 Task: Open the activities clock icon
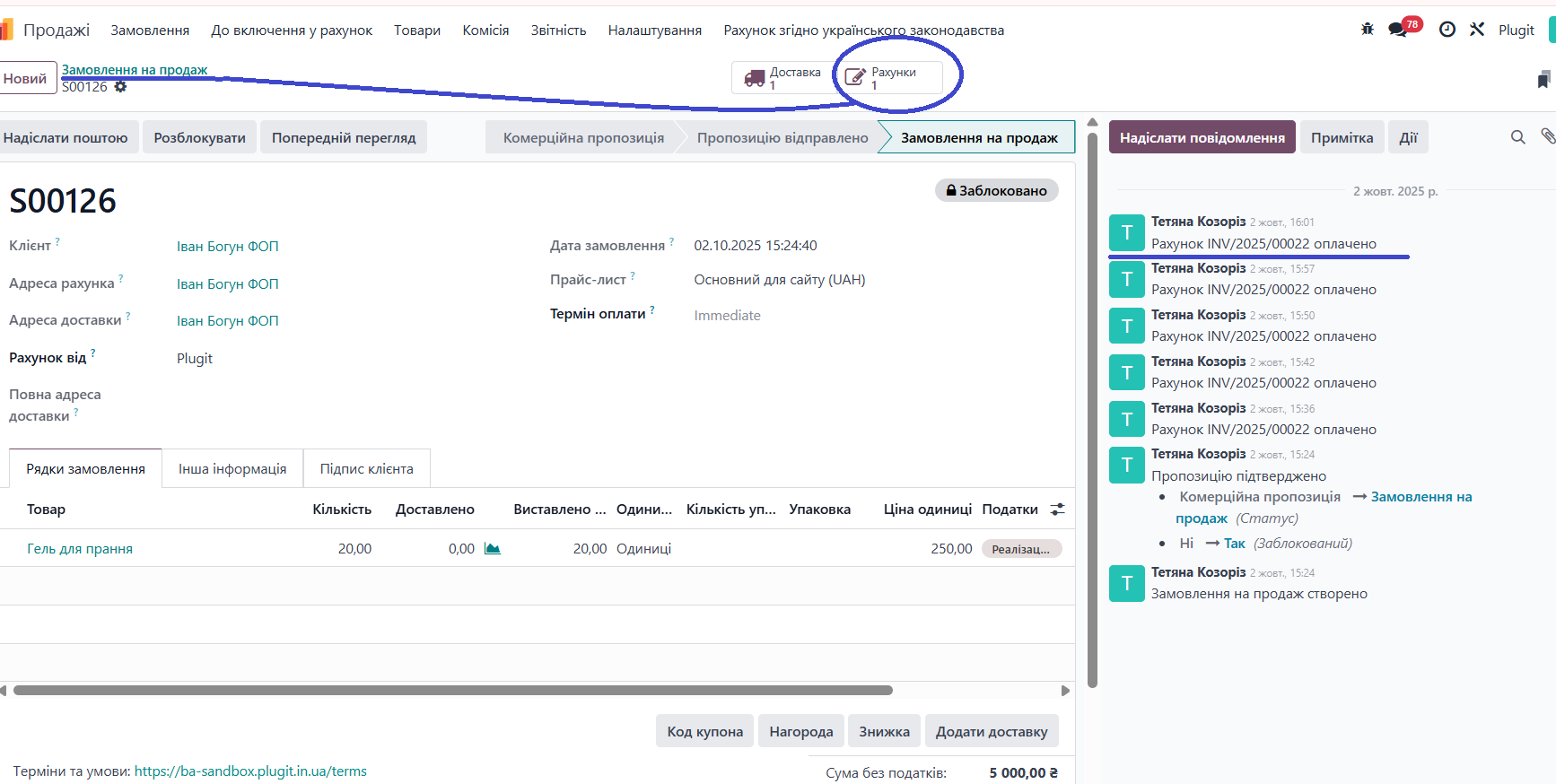1447,30
